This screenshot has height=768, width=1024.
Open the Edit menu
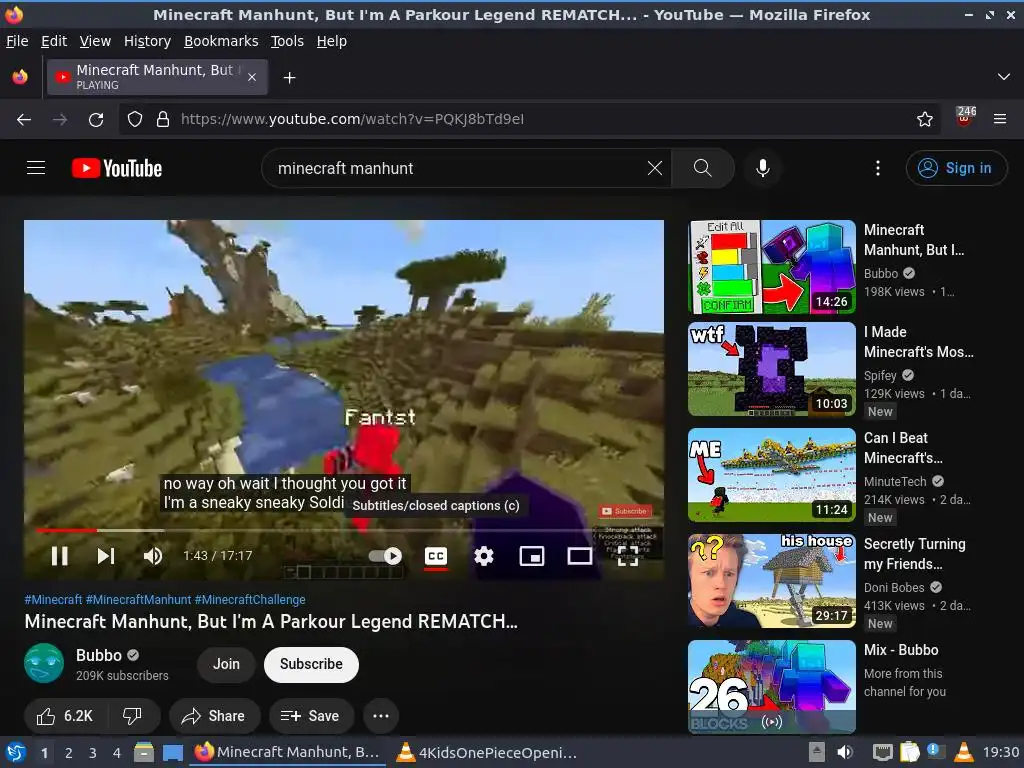pyautogui.click(x=54, y=41)
